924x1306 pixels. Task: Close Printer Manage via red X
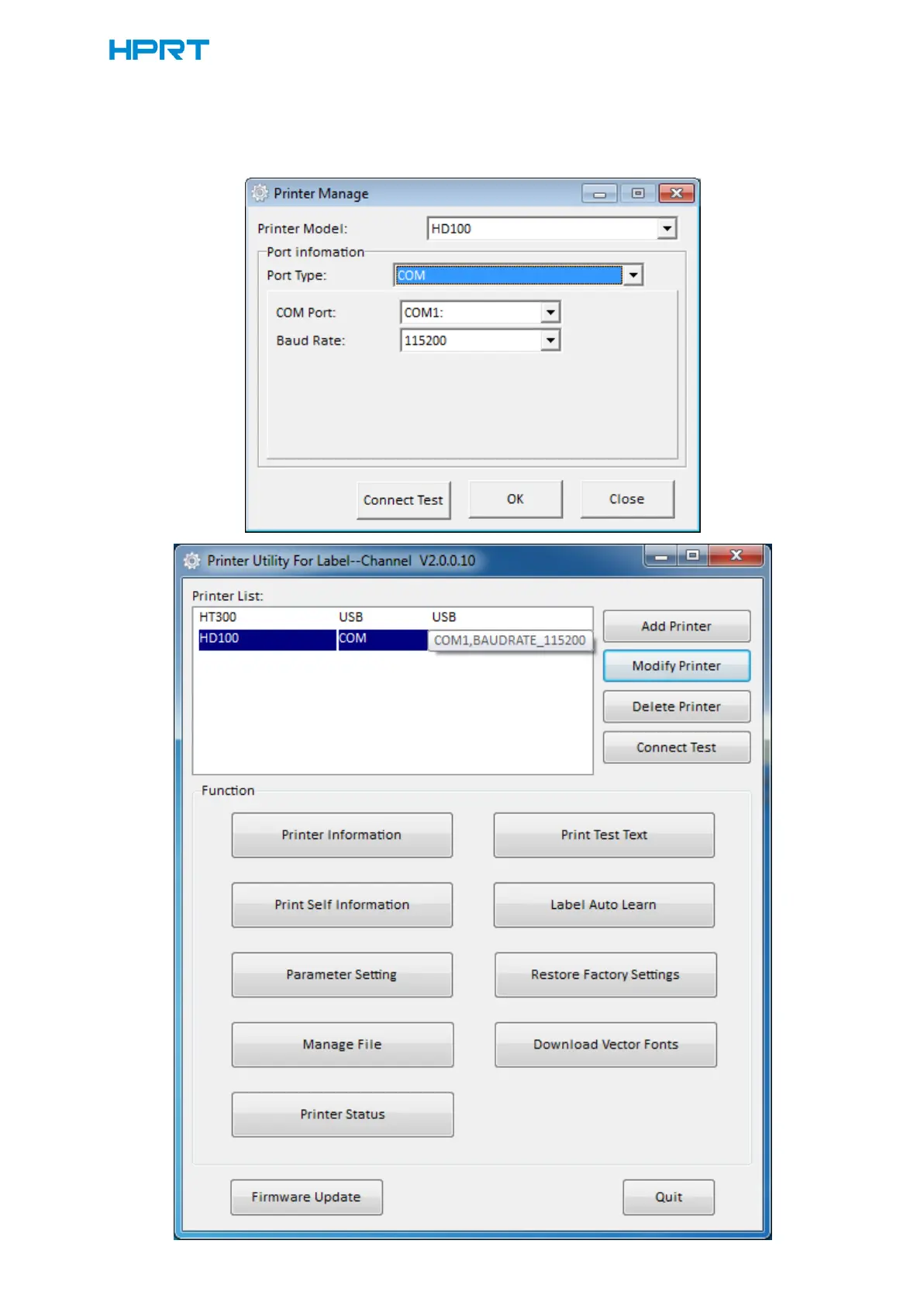[x=676, y=193]
